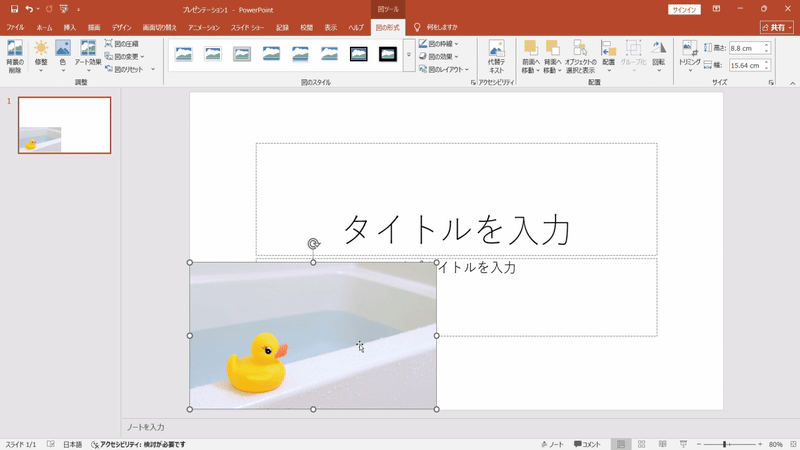The image size is (800, 450).
Task: Increase picture height with stepper up
Action: click(766, 45)
